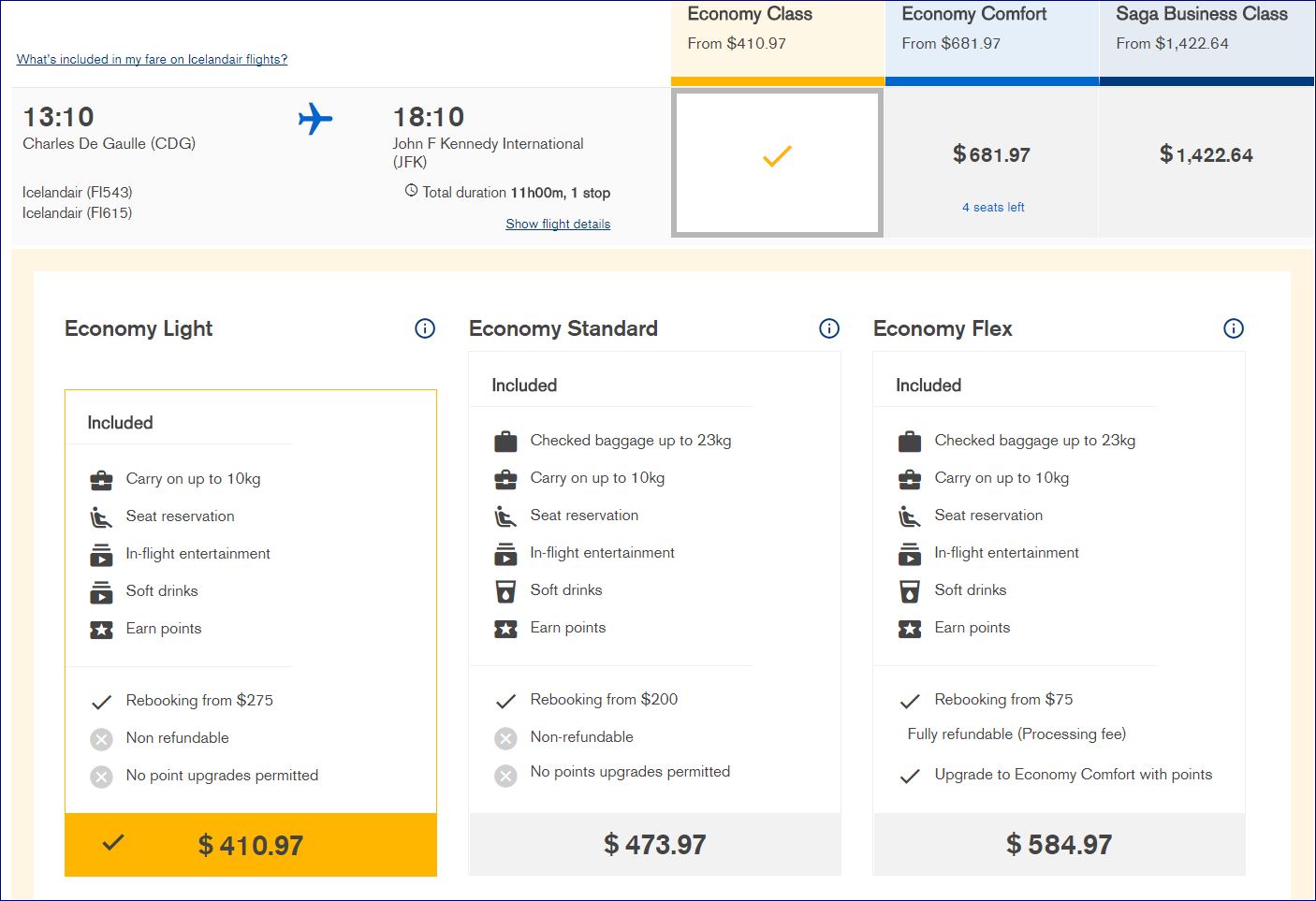Click the Economy Flex info icon
1316x901 pixels.
(1234, 328)
